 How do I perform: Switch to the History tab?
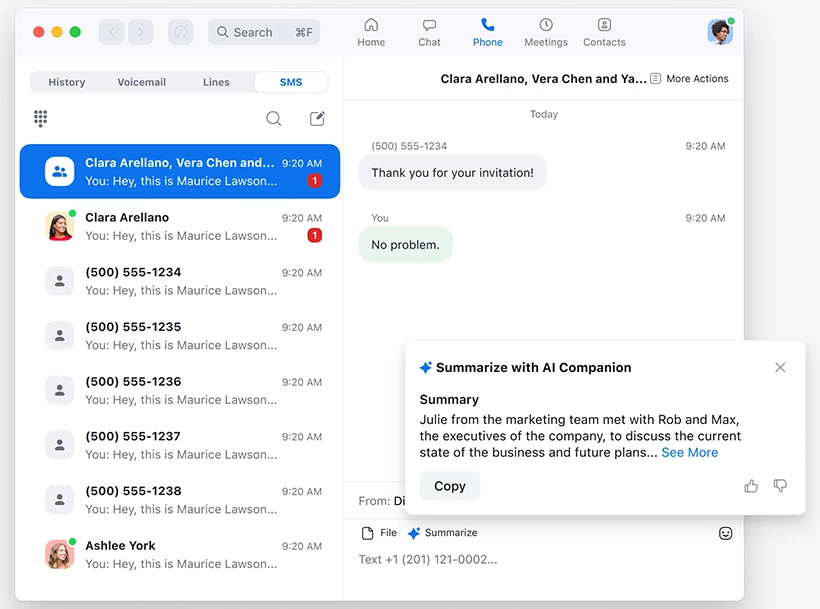66,82
